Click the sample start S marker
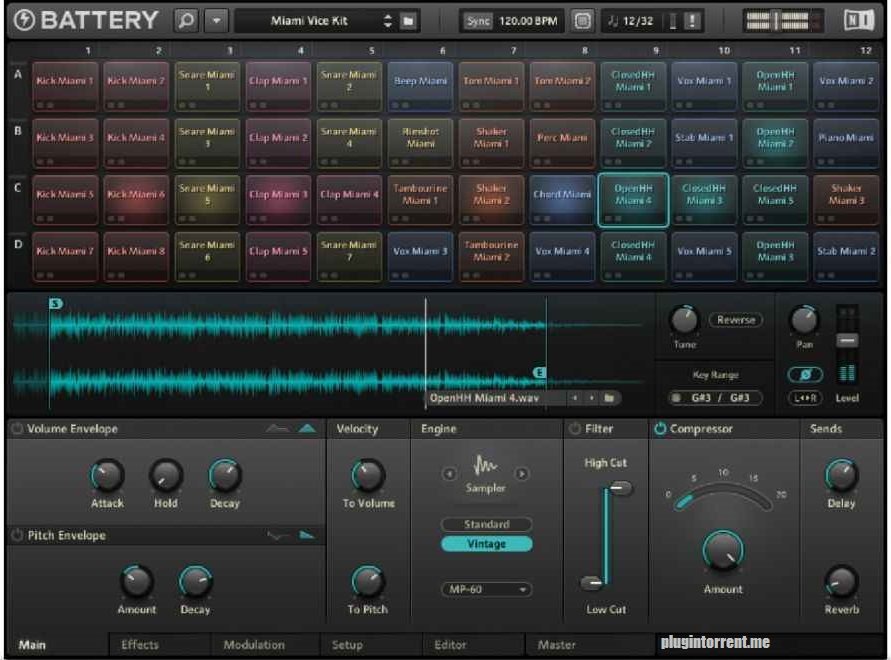Screen dimensions: 891x660 pyautogui.click(x=55, y=304)
